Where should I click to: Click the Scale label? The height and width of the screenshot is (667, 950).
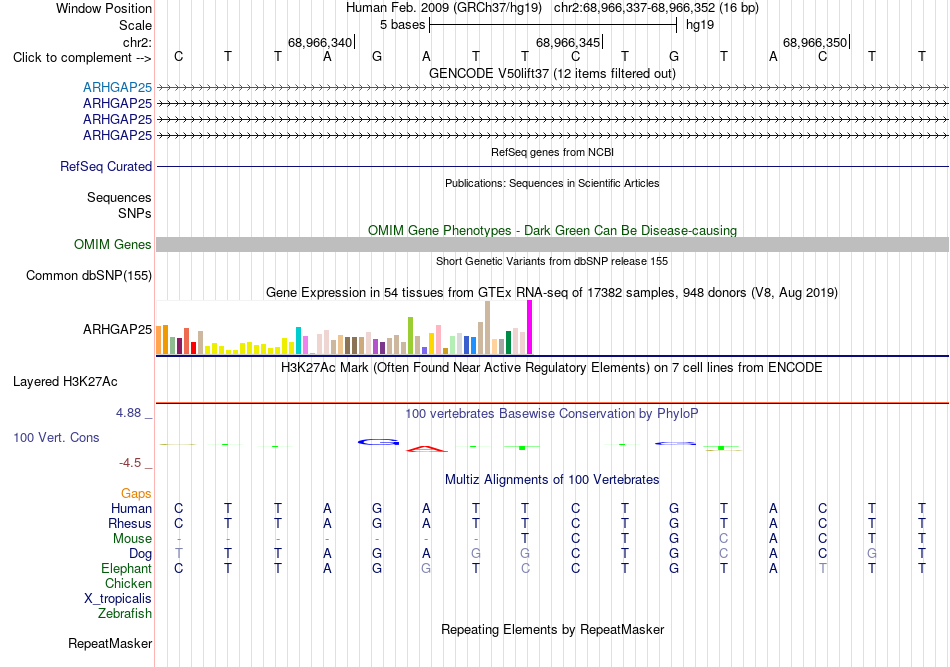point(136,25)
